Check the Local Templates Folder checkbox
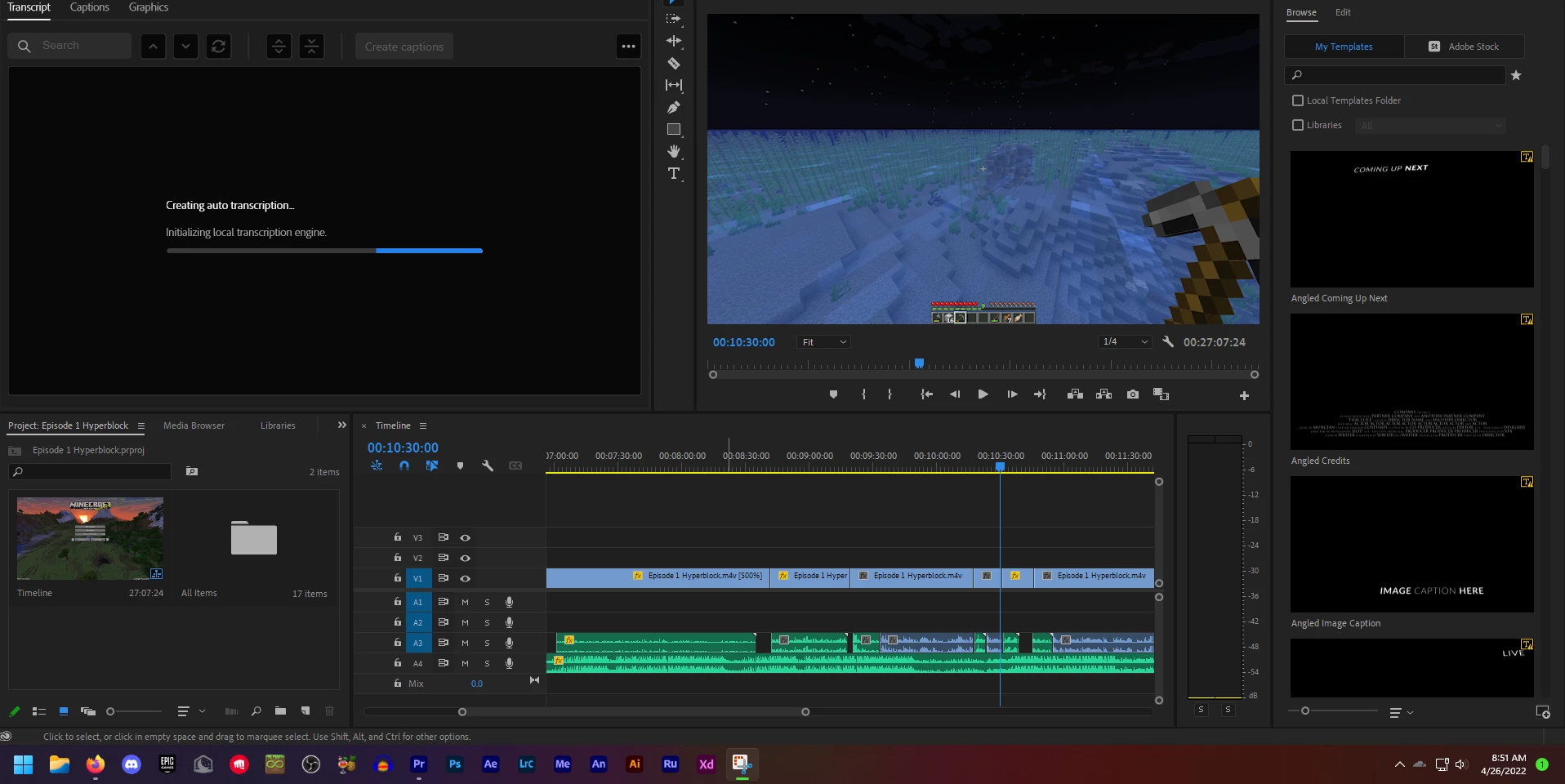 pyautogui.click(x=1298, y=100)
